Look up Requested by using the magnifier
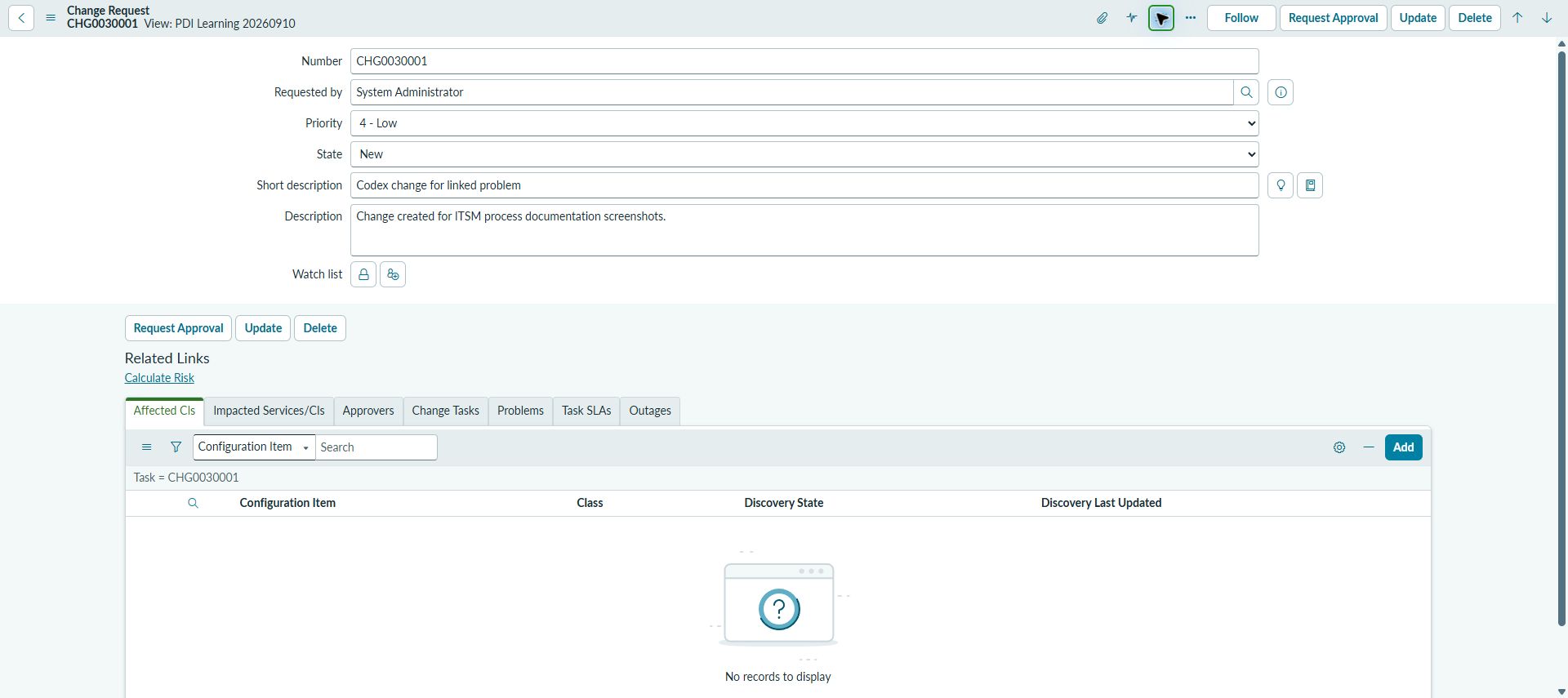The width and height of the screenshot is (1568, 698). (x=1246, y=92)
